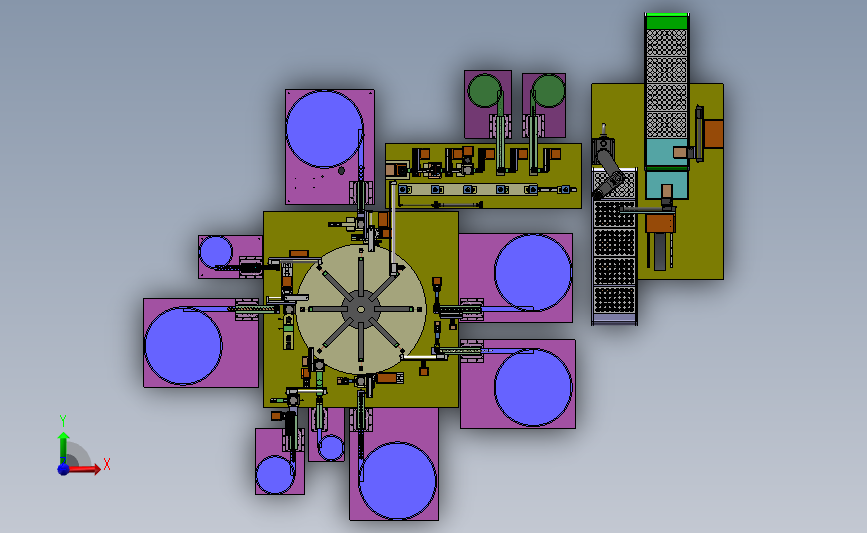Image resolution: width=867 pixels, height=533 pixels.
Task: Click the red X axis arrow of the triad
Action: 85,469
